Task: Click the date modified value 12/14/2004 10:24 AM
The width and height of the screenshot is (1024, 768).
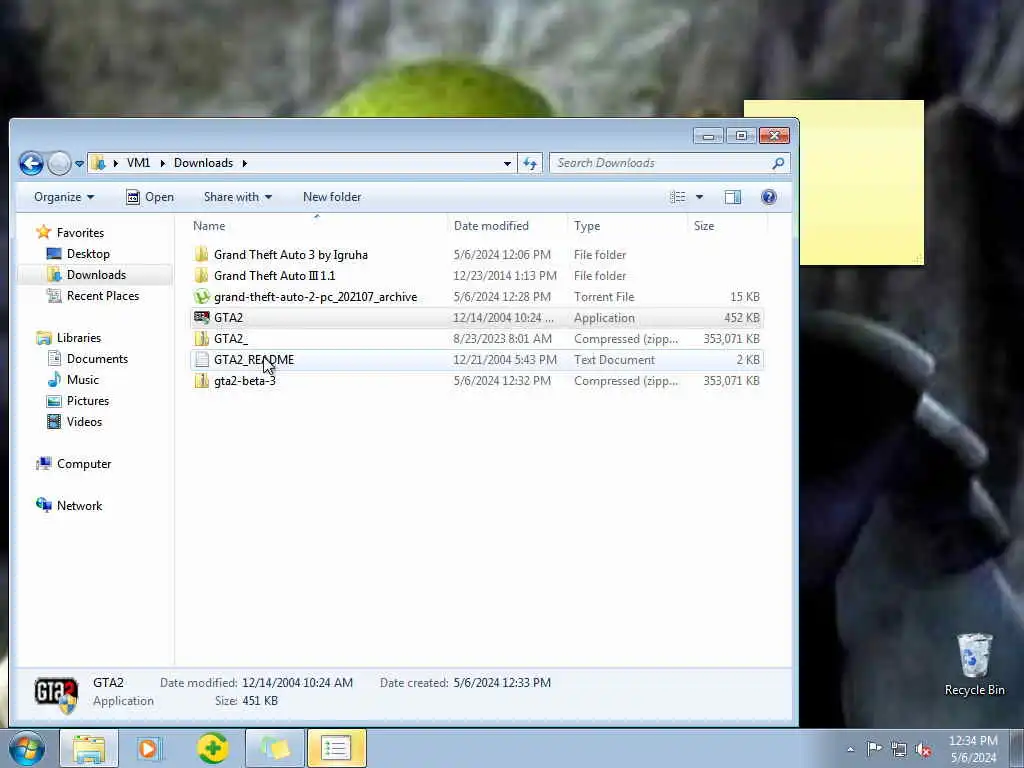Action: (x=297, y=683)
